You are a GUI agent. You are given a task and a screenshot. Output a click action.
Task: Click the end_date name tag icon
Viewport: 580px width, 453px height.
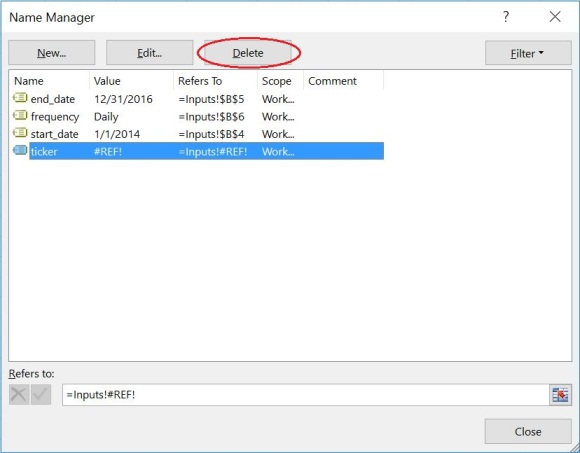[x=20, y=98]
